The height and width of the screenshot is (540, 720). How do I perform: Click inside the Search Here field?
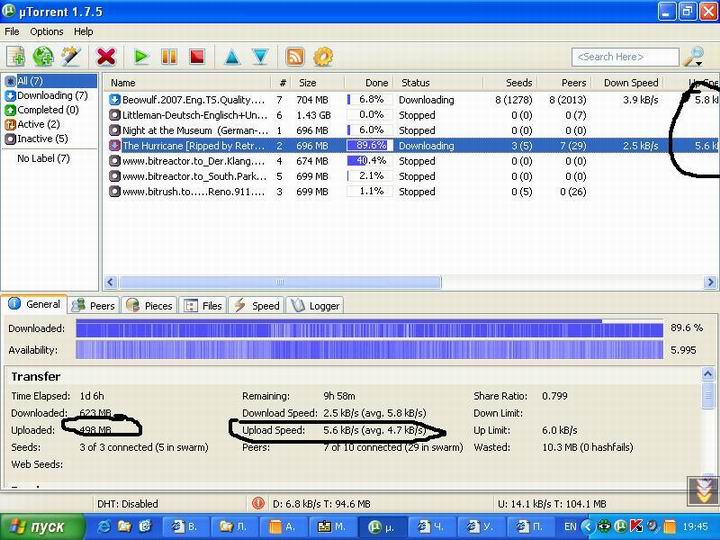[x=625, y=57]
